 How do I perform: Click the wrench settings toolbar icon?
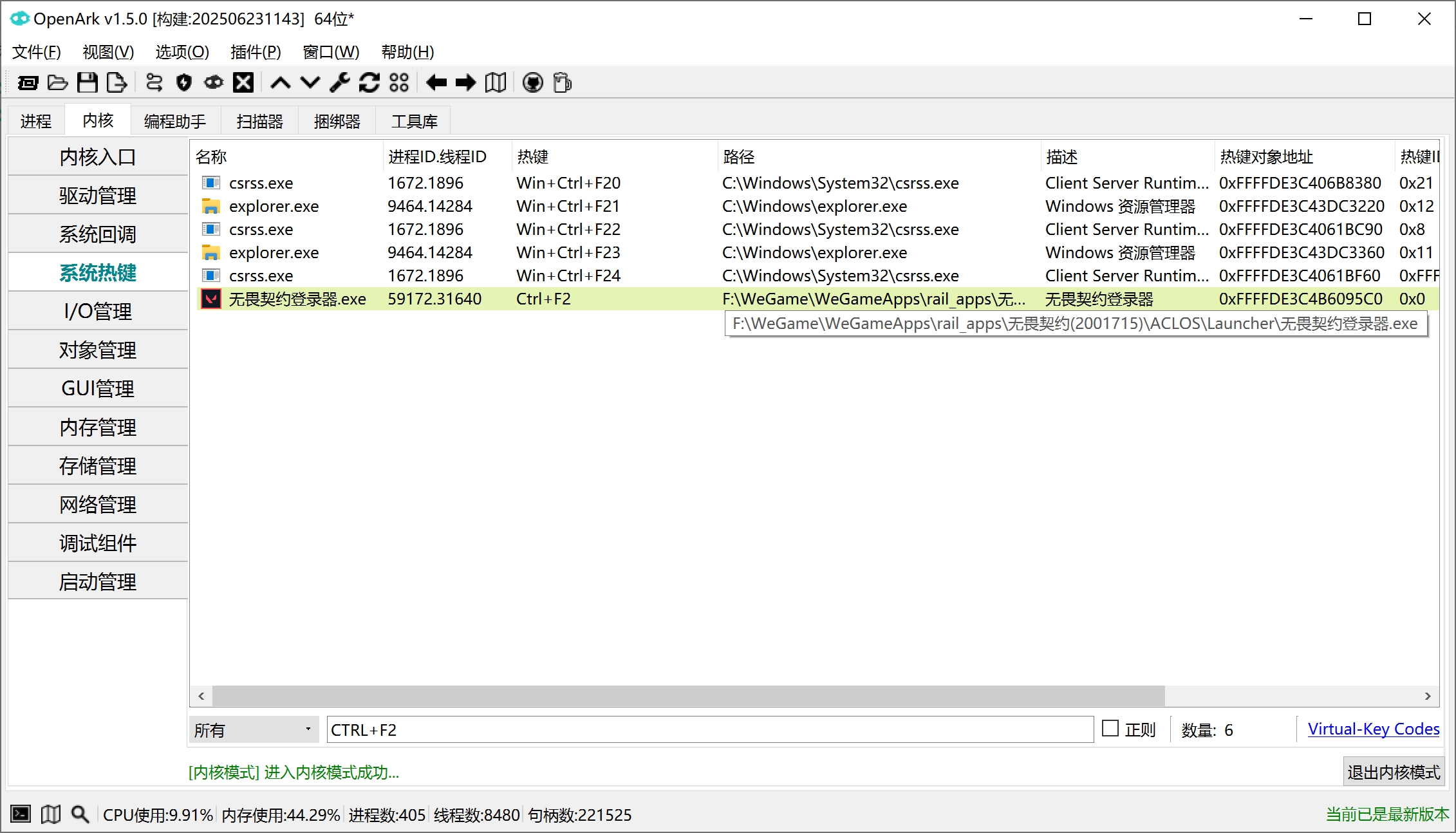pyautogui.click(x=340, y=82)
